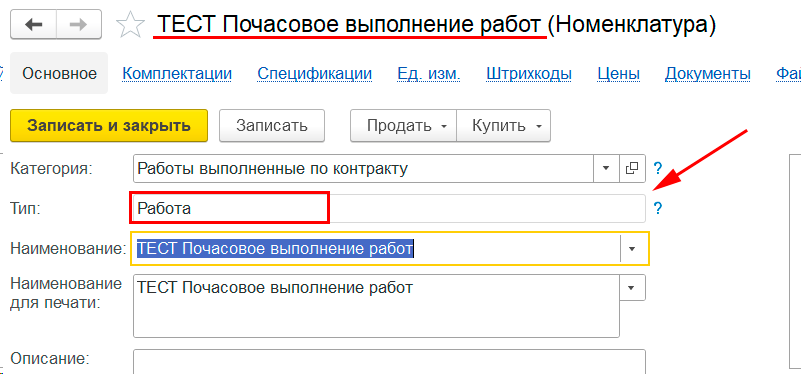Go back with the left arrow button
Viewport: 801px width, 374px height.
[33, 24]
